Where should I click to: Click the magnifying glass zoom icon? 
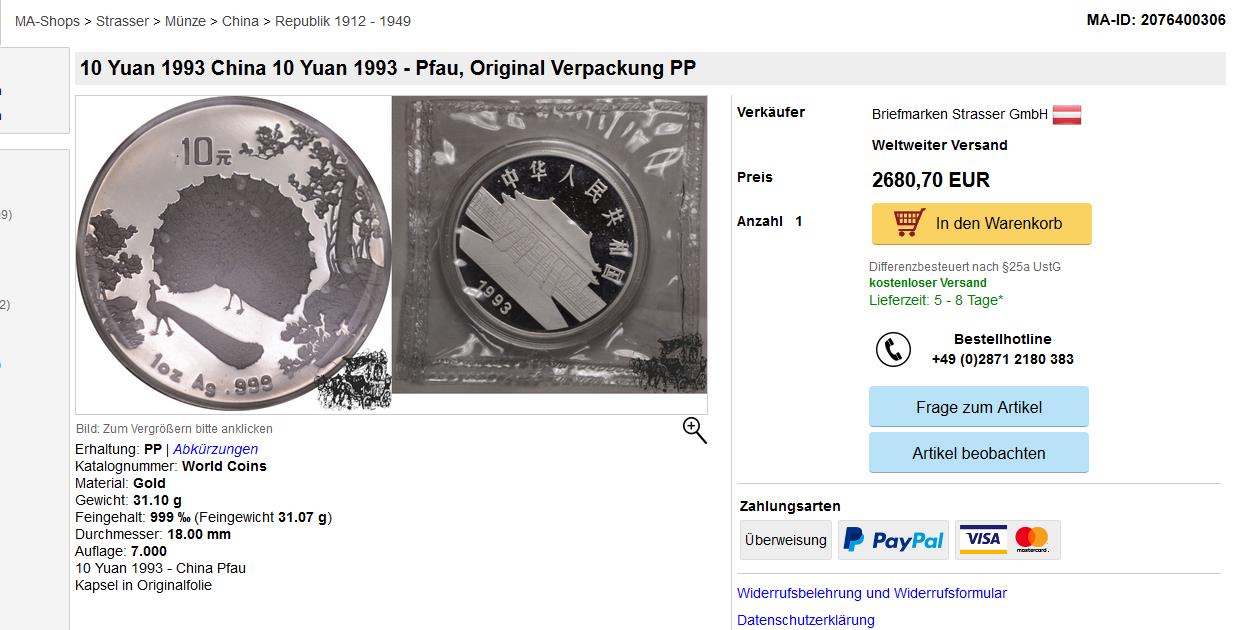pyautogui.click(x=695, y=430)
